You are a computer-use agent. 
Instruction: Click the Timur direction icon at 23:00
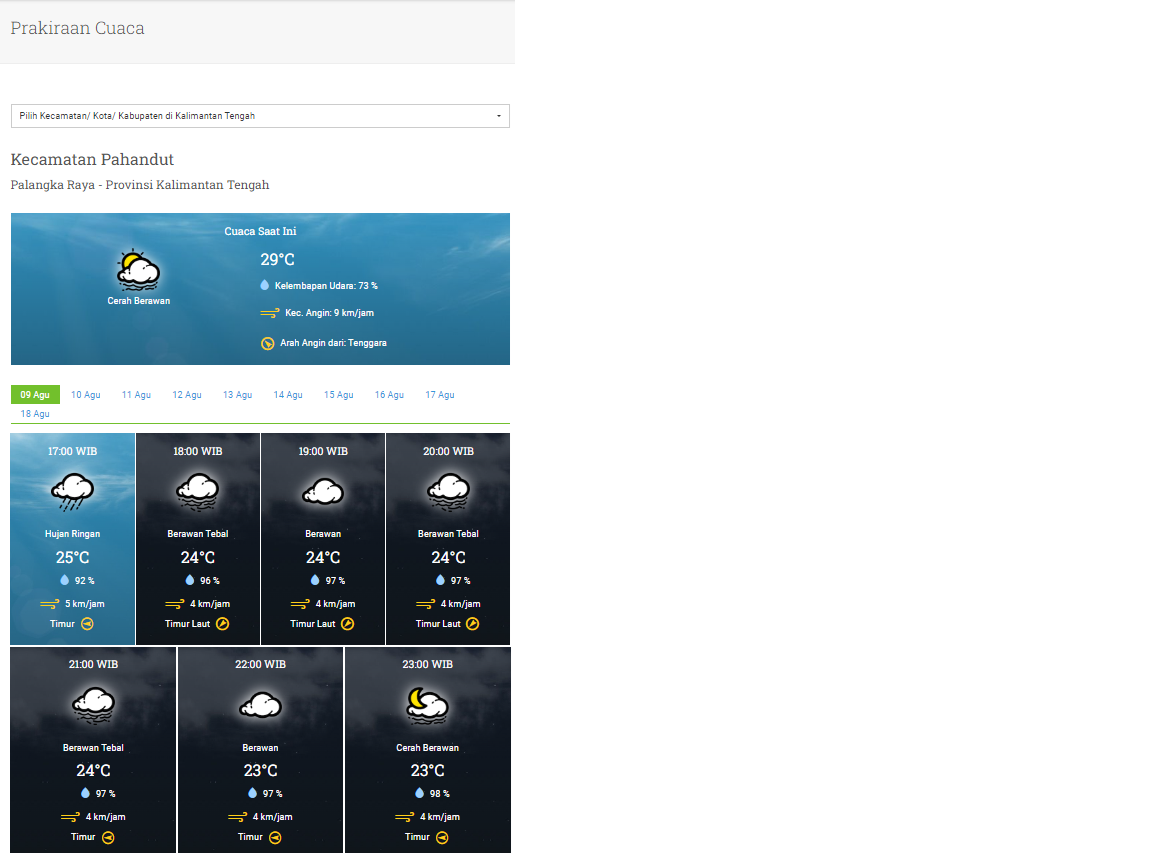pos(442,838)
